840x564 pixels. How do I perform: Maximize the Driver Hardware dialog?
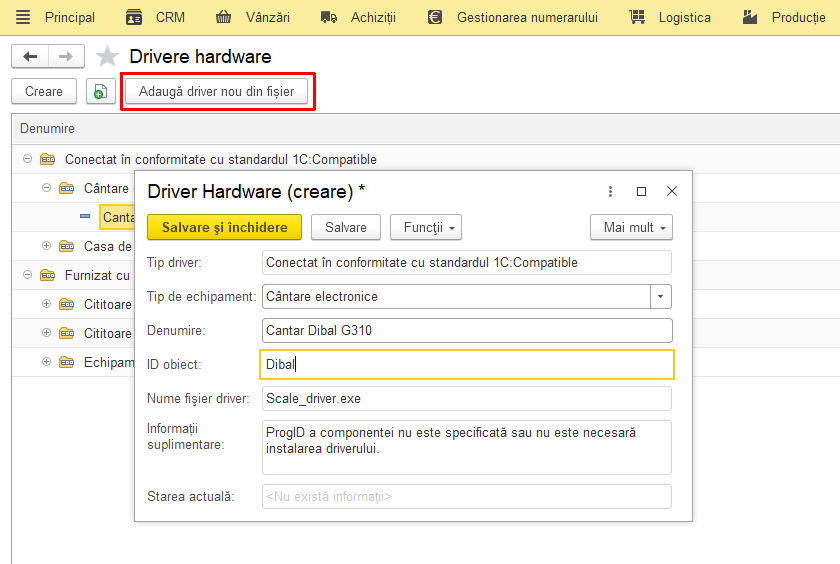[x=641, y=191]
